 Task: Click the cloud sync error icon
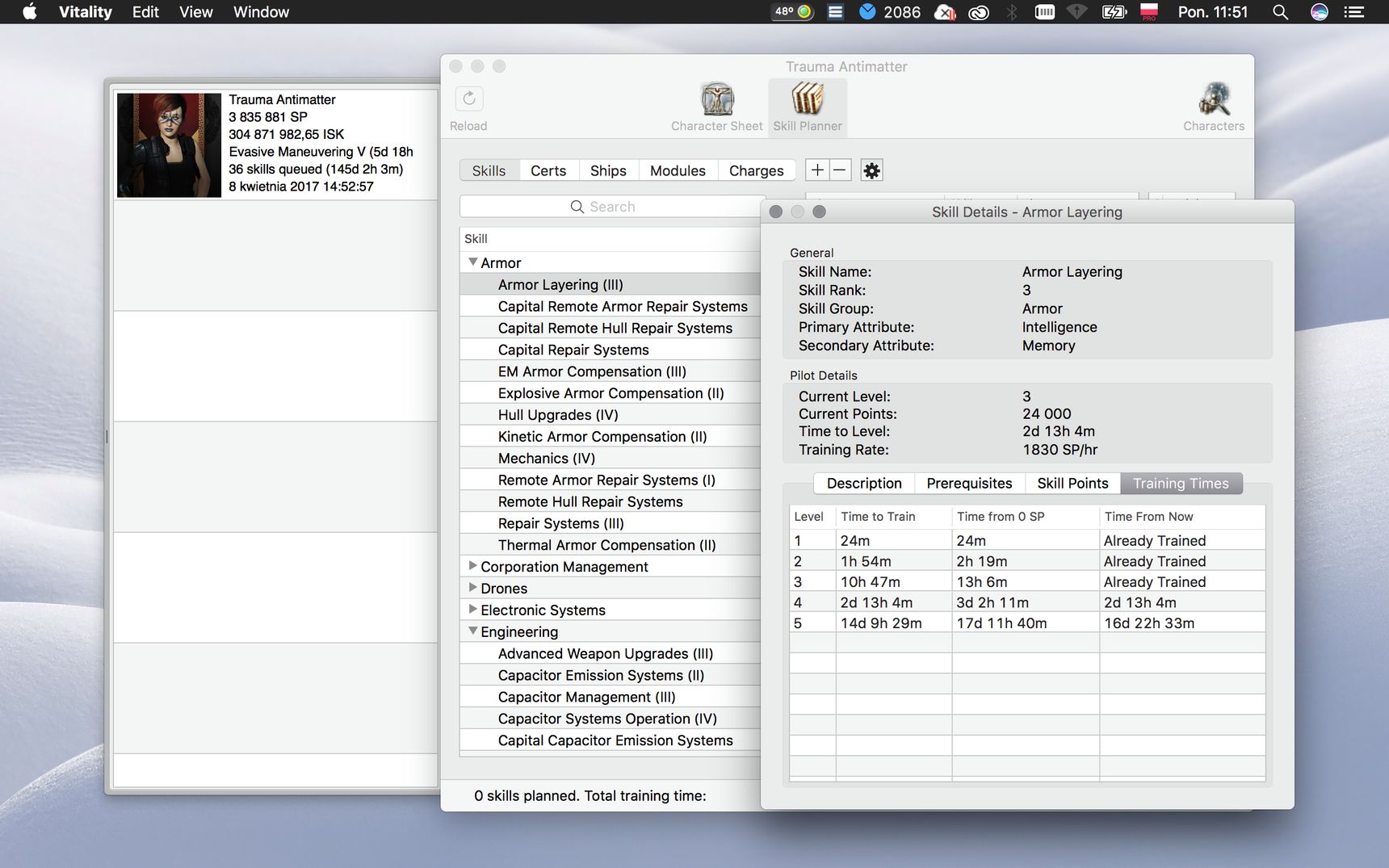(x=945, y=12)
